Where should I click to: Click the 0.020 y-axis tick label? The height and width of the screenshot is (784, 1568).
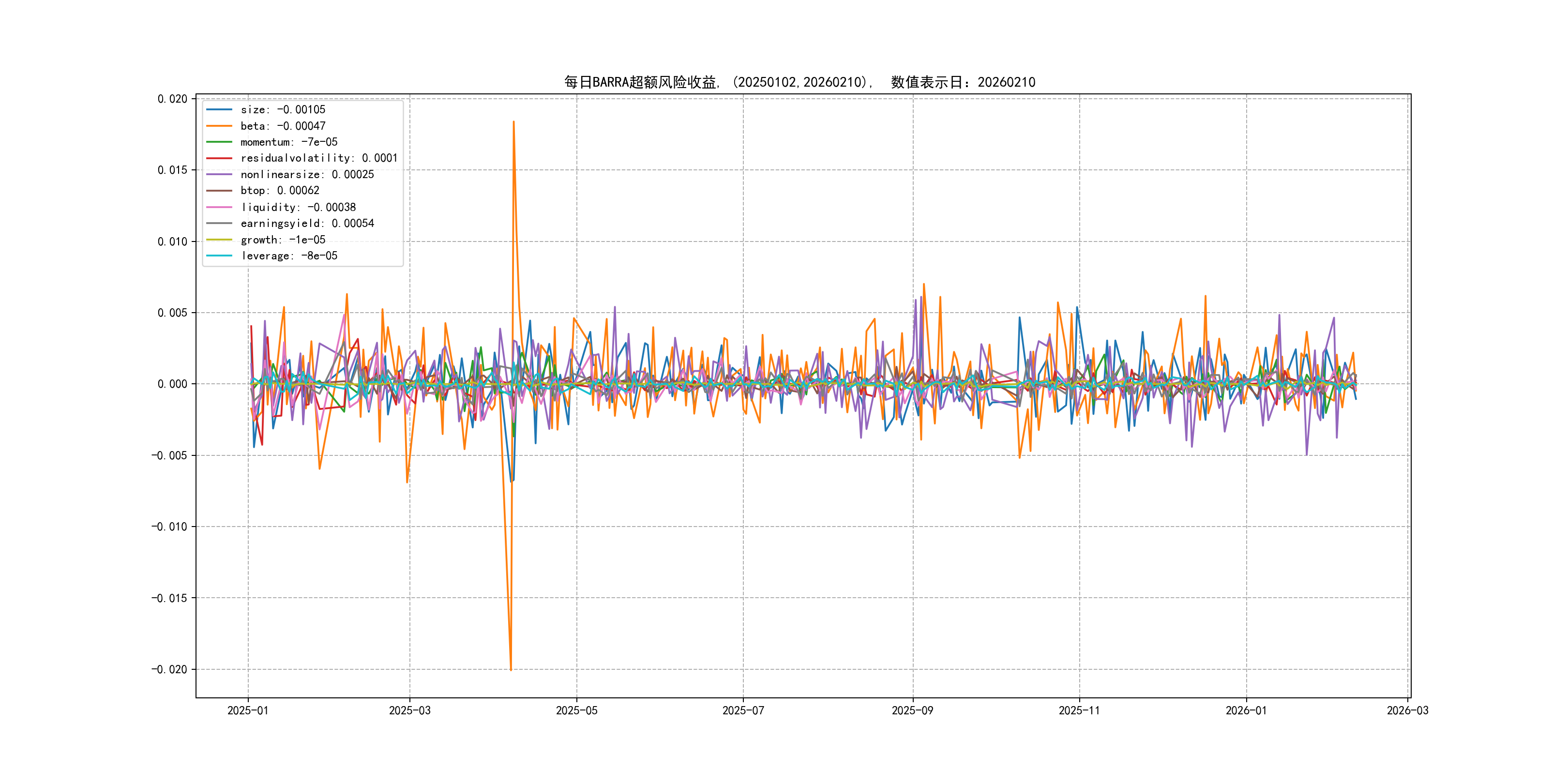(x=172, y=99)
